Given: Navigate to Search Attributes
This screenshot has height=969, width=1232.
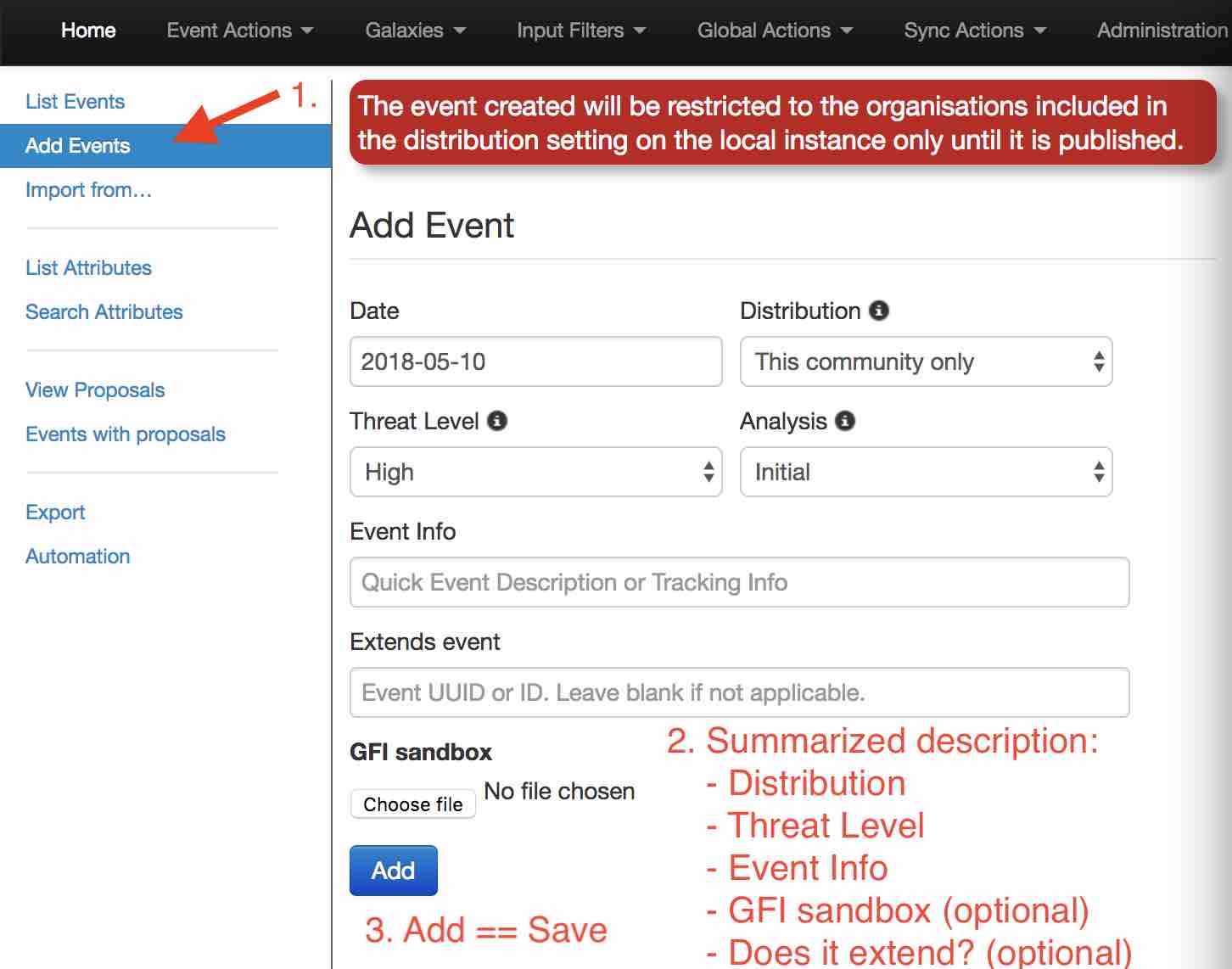Looking at the screenshot, I should (x=104, y=311).
